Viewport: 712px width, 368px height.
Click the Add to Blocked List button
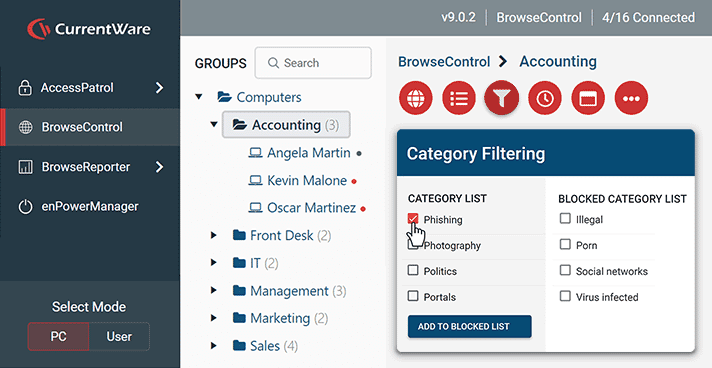tap(470, 326)
